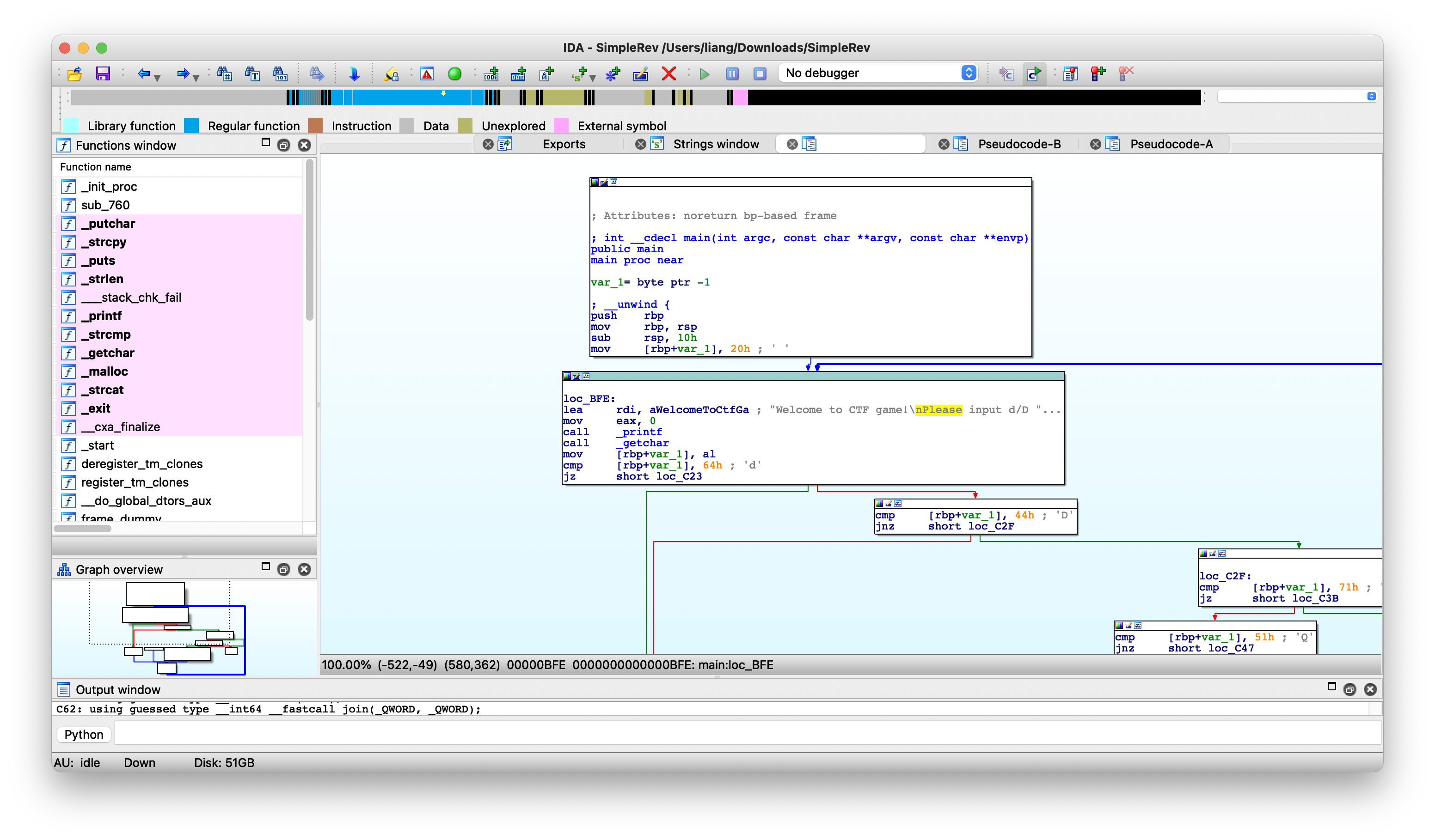The image size is (1435, 840).
Task: Click inside the Python command input field
Action: click(740, 734)
